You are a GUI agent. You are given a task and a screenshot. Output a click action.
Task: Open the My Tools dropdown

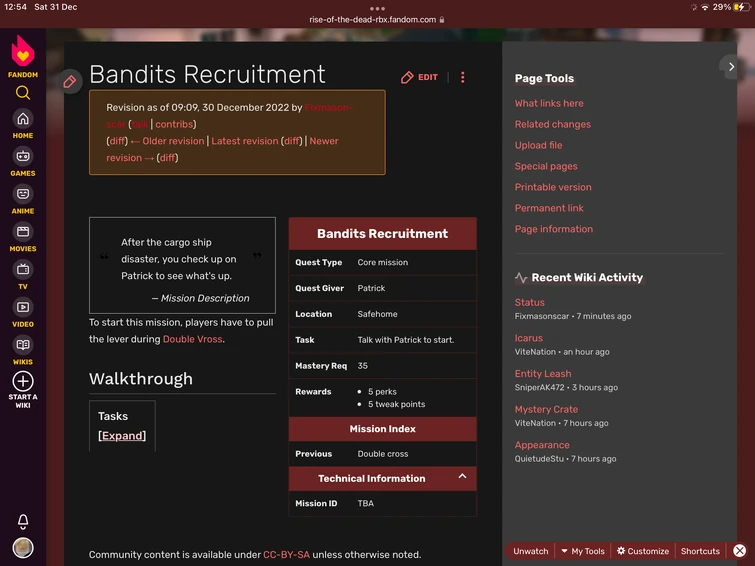point(583,551)
